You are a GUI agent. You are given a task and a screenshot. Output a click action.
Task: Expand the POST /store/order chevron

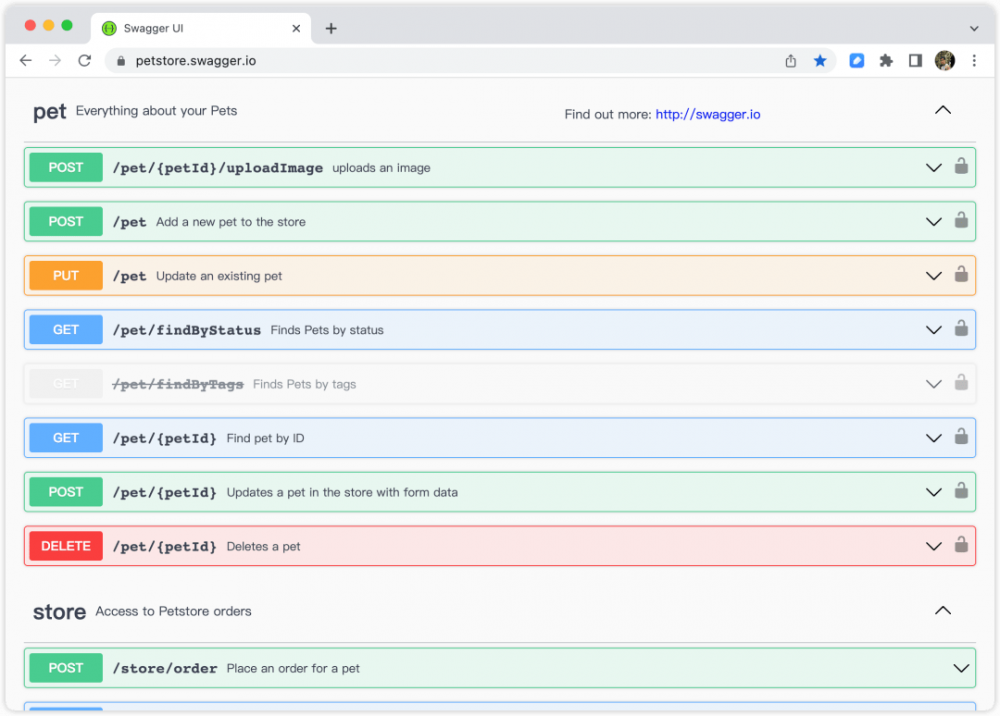pos(961,668)
